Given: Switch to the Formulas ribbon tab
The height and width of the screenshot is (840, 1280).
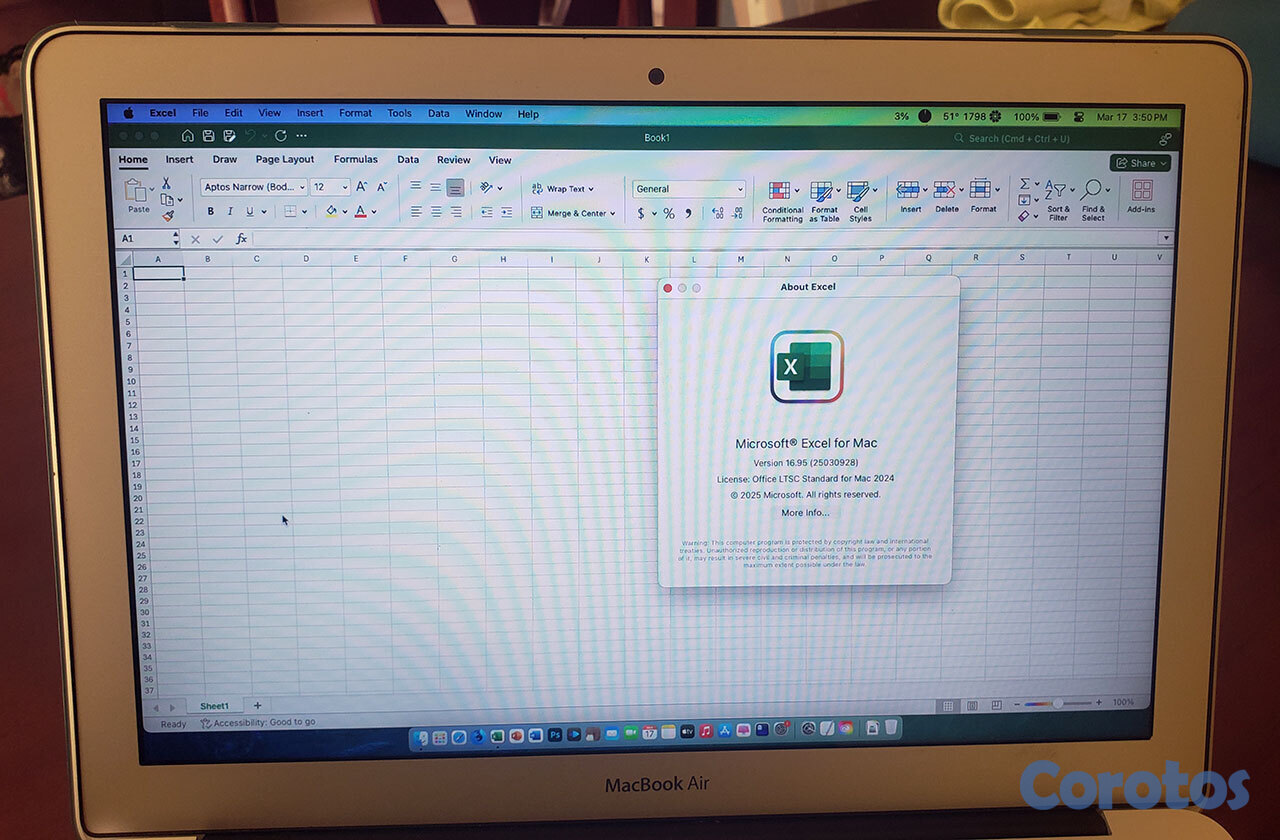Looking at the screenshot, I should pyautogui.click(x=355, y=160).
